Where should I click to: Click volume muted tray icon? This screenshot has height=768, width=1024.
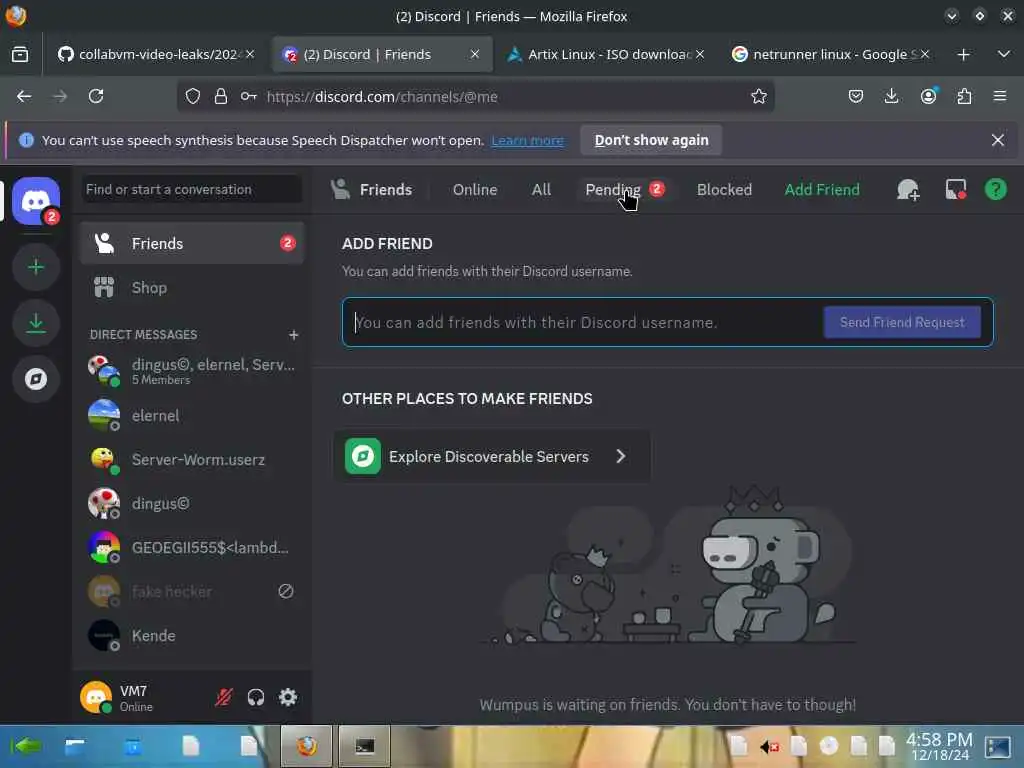[x=769, y=746]
